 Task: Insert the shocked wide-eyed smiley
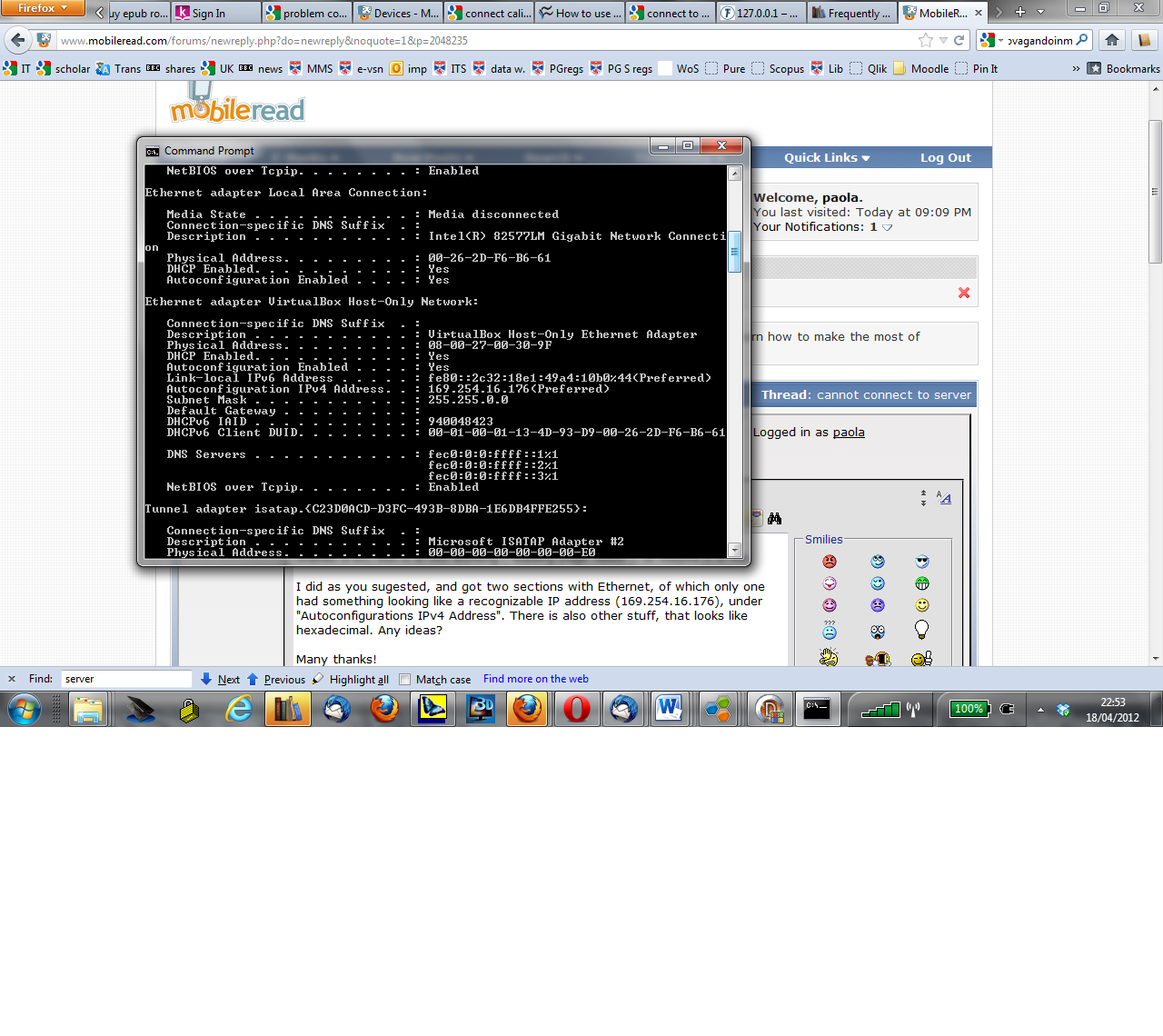click(x=878, y=632)
